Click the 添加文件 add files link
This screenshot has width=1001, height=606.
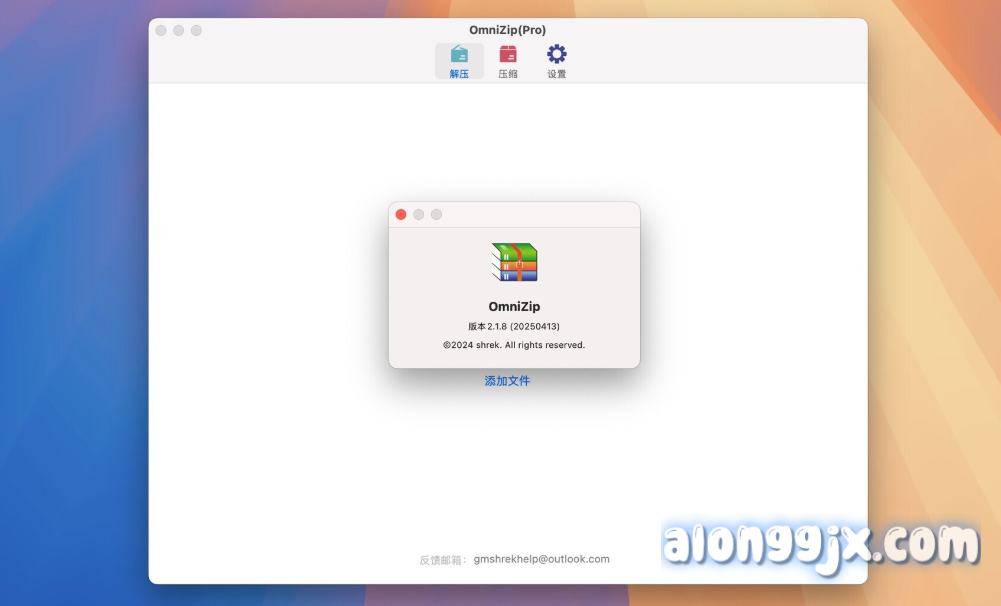tap(507, 381)
